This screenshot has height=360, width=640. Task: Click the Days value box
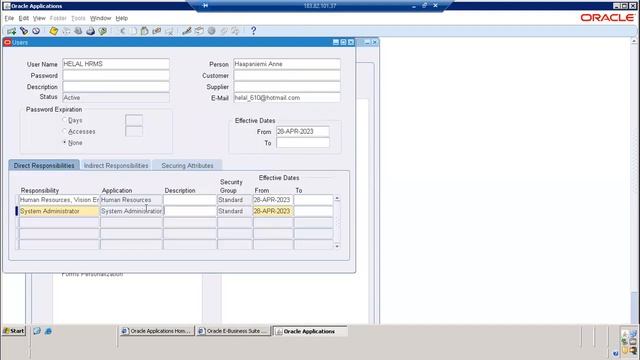[134, 120]
